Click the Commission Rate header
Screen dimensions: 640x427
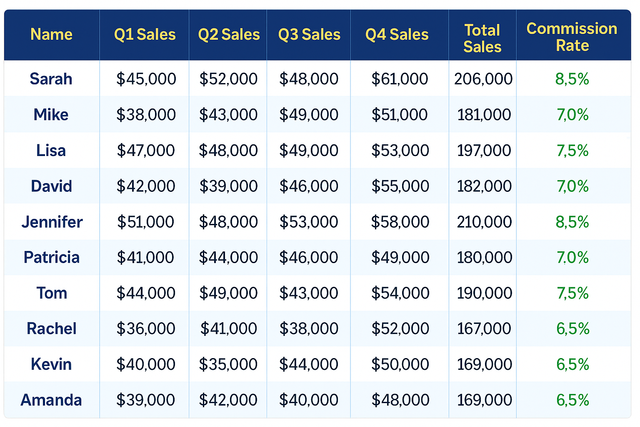(572, 37)
